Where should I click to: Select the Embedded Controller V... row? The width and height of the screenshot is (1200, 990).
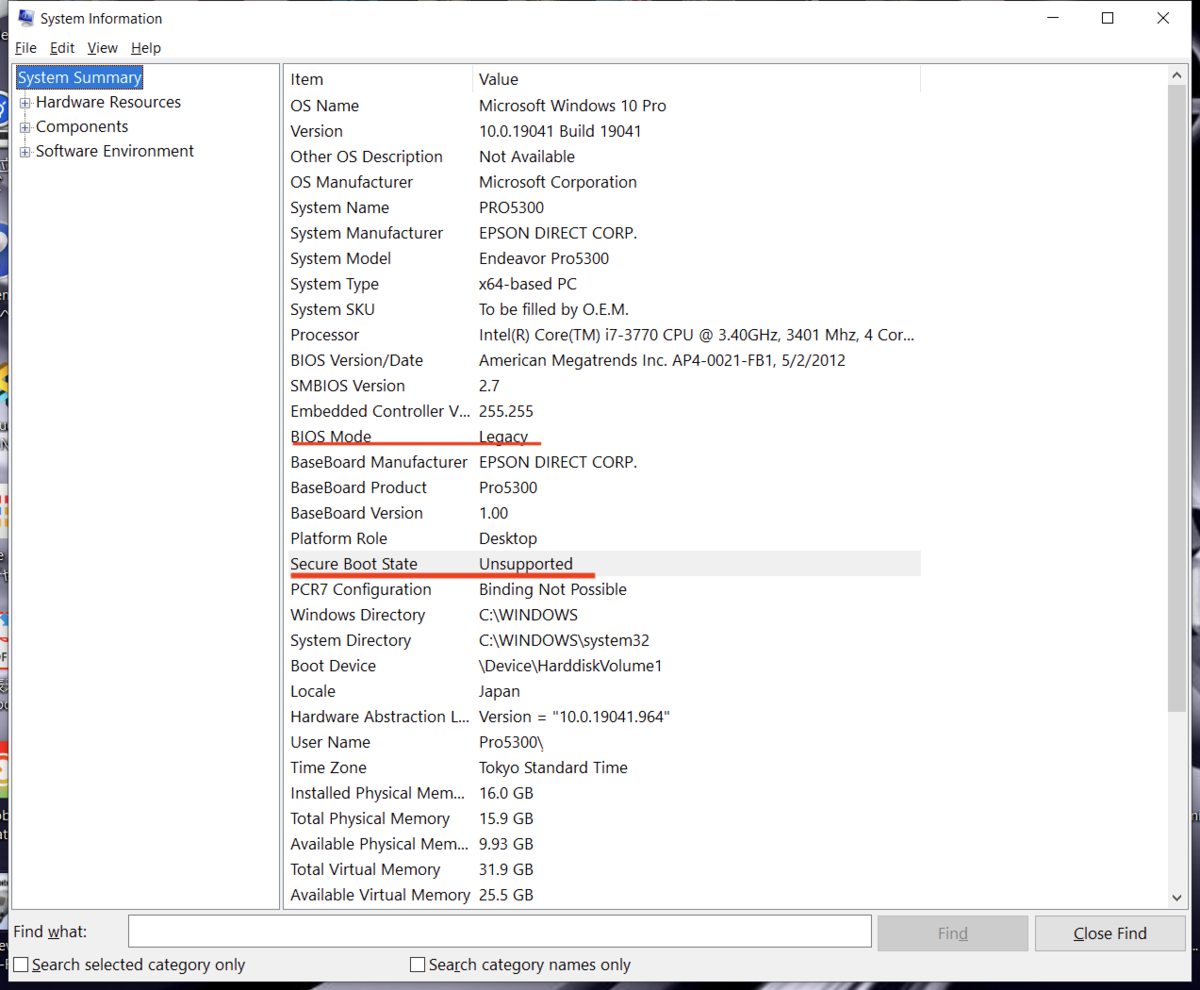click(604, 411)
